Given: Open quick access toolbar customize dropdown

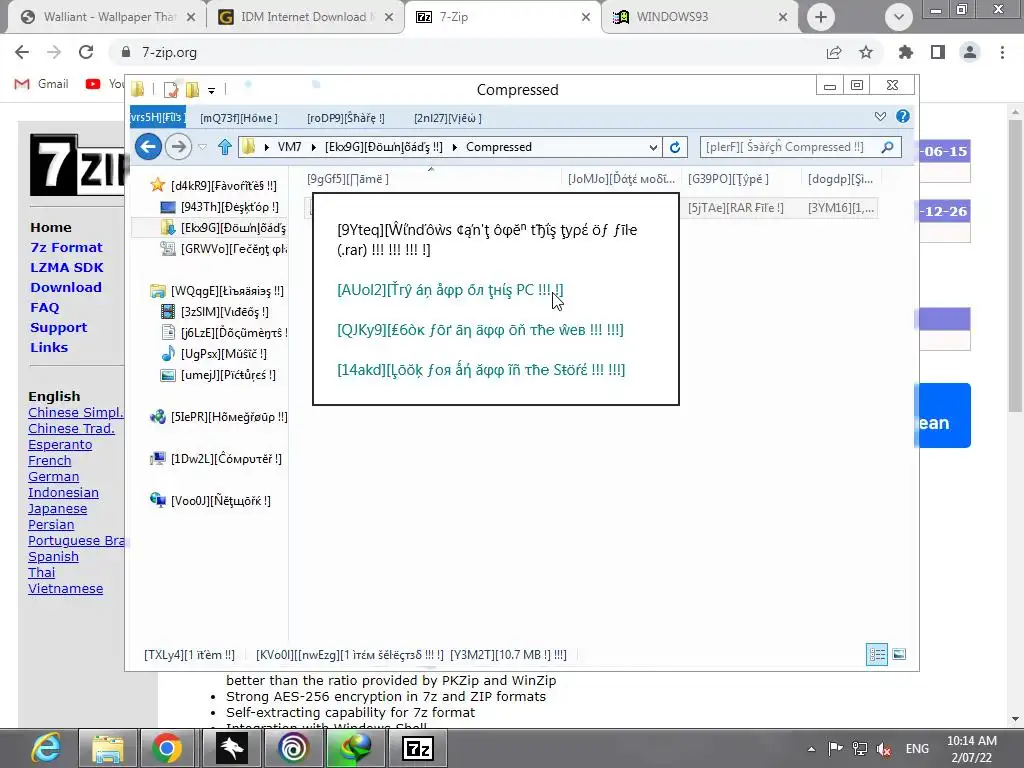Looking at the screenshot, I should pos(211,90).
